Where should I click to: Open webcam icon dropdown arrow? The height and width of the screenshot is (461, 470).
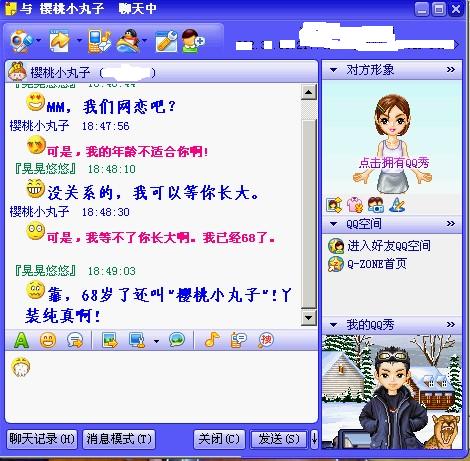[39, 41]
